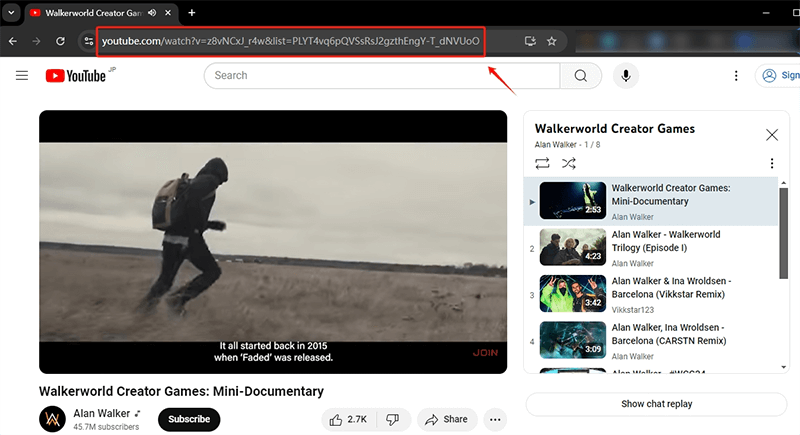Open the 4:23 Walkerworld Trilogy thumbnail
This screenshot has width=800, height=435.
click(573, 247)
